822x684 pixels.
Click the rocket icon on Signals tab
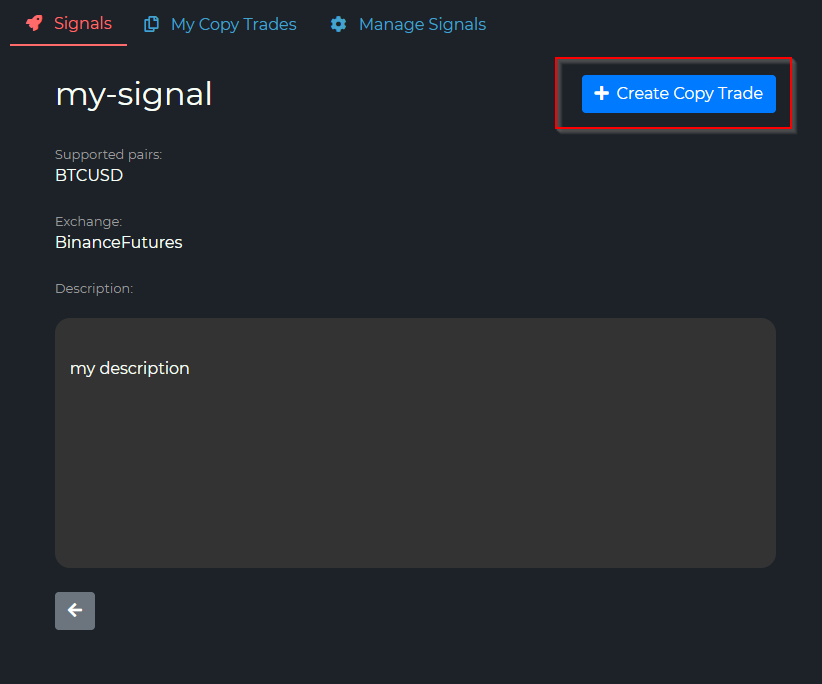[x=34, y=23]
